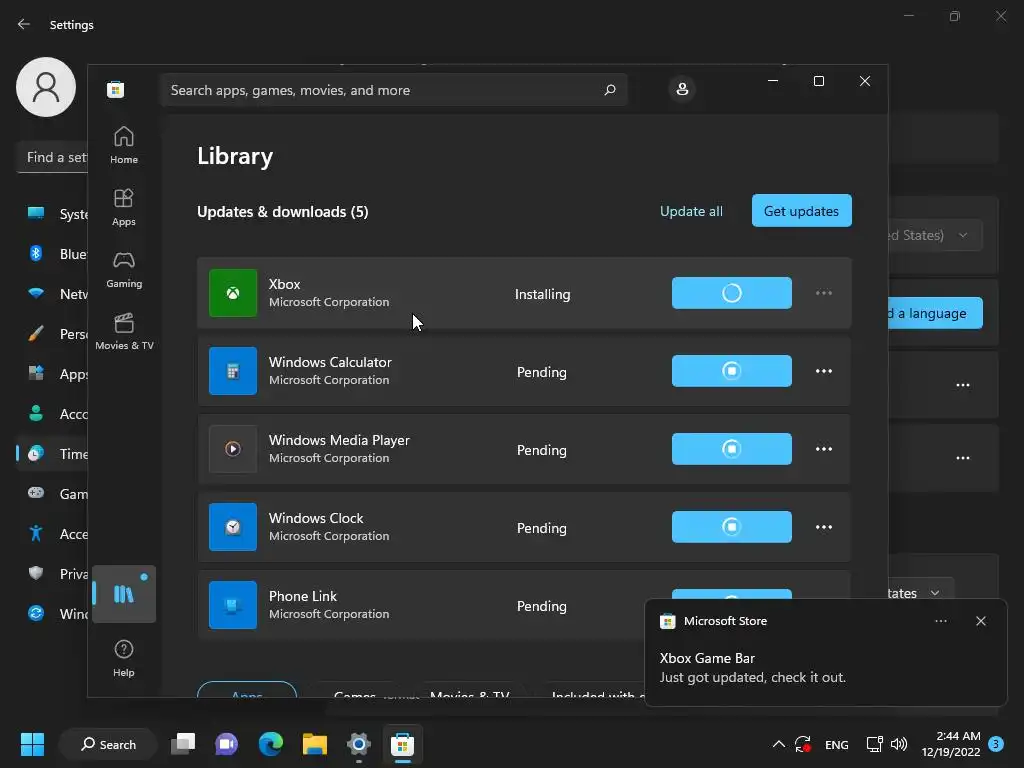This screenshot has height=768, width=1024.
Task: Open the Windows Start menu
Action: point(32,744)
